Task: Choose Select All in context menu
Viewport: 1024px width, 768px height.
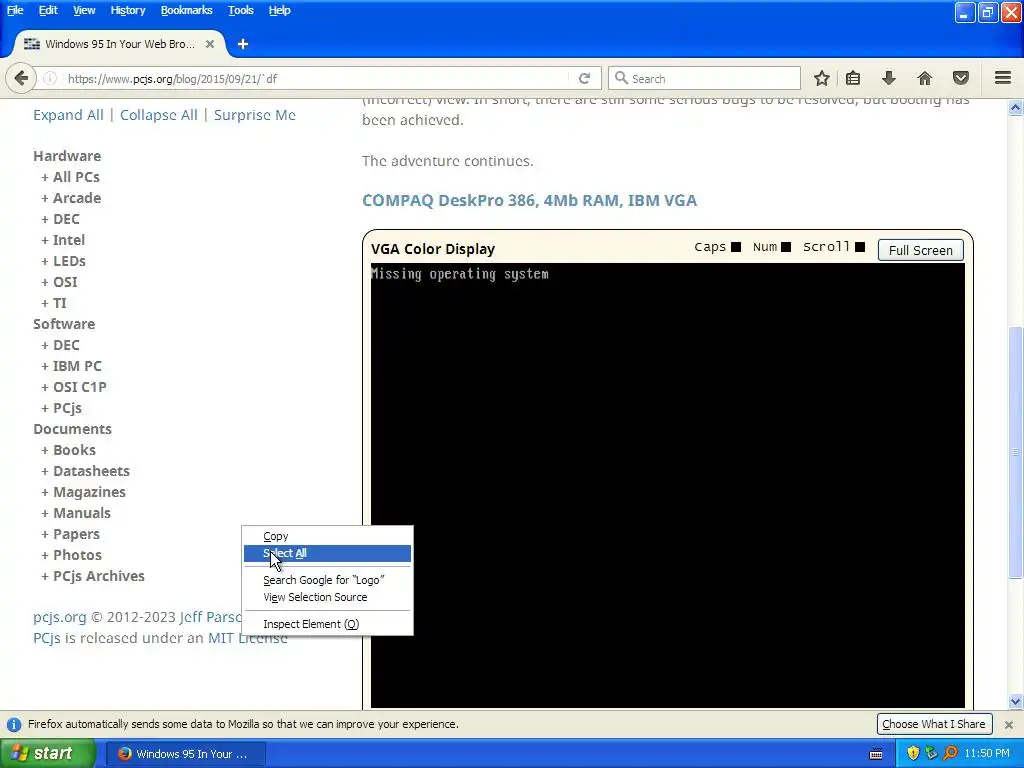Action: 327,553
